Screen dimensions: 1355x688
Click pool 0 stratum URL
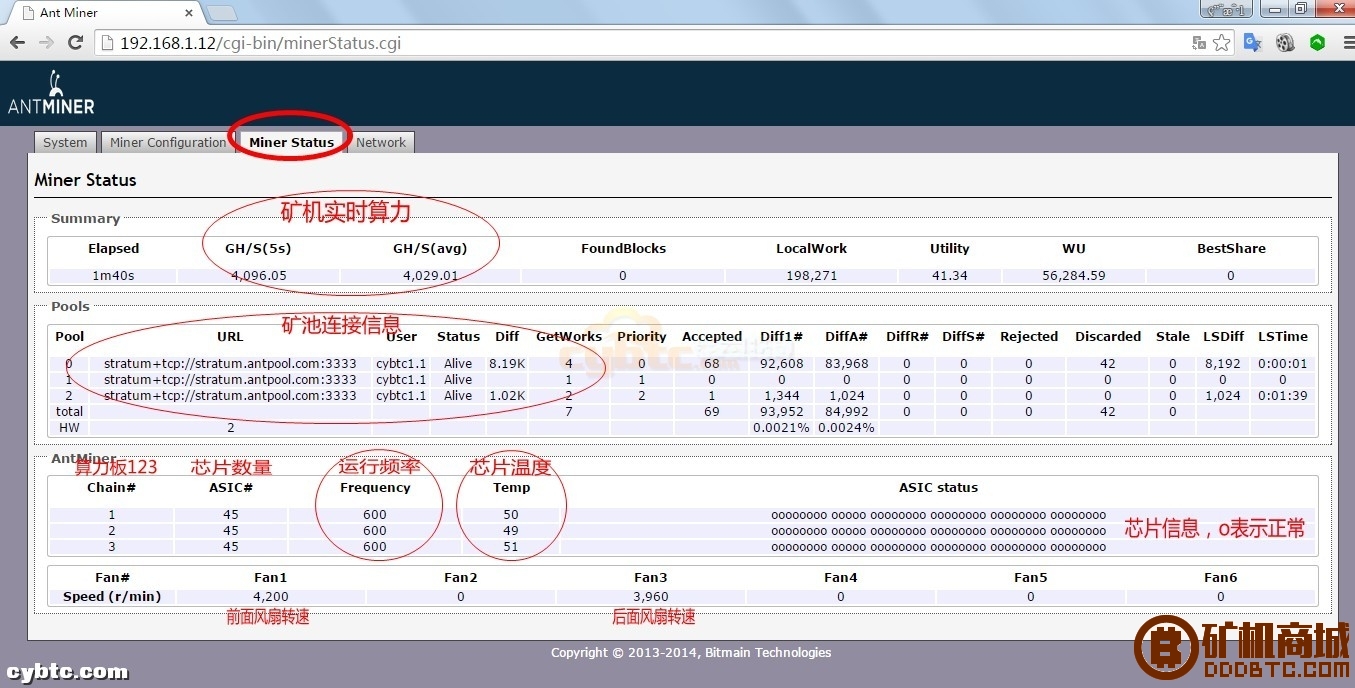click(x=230, y=364)
